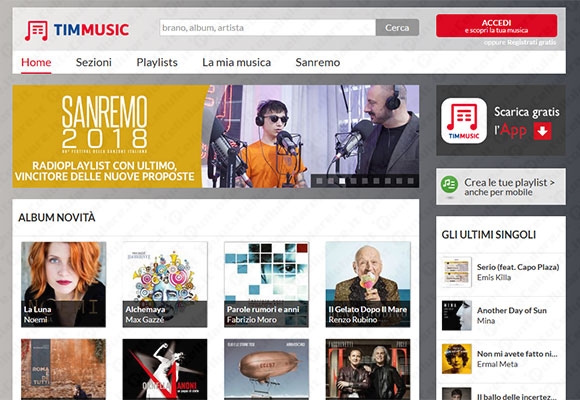
Task: Open the Registrati gratis link
Action: click(531, 42)
